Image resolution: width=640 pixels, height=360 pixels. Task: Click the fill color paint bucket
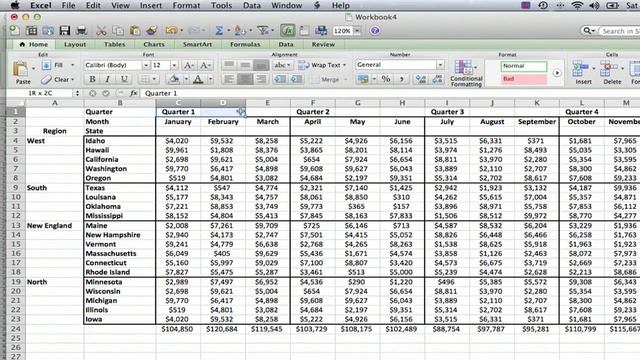click(174, 79)
